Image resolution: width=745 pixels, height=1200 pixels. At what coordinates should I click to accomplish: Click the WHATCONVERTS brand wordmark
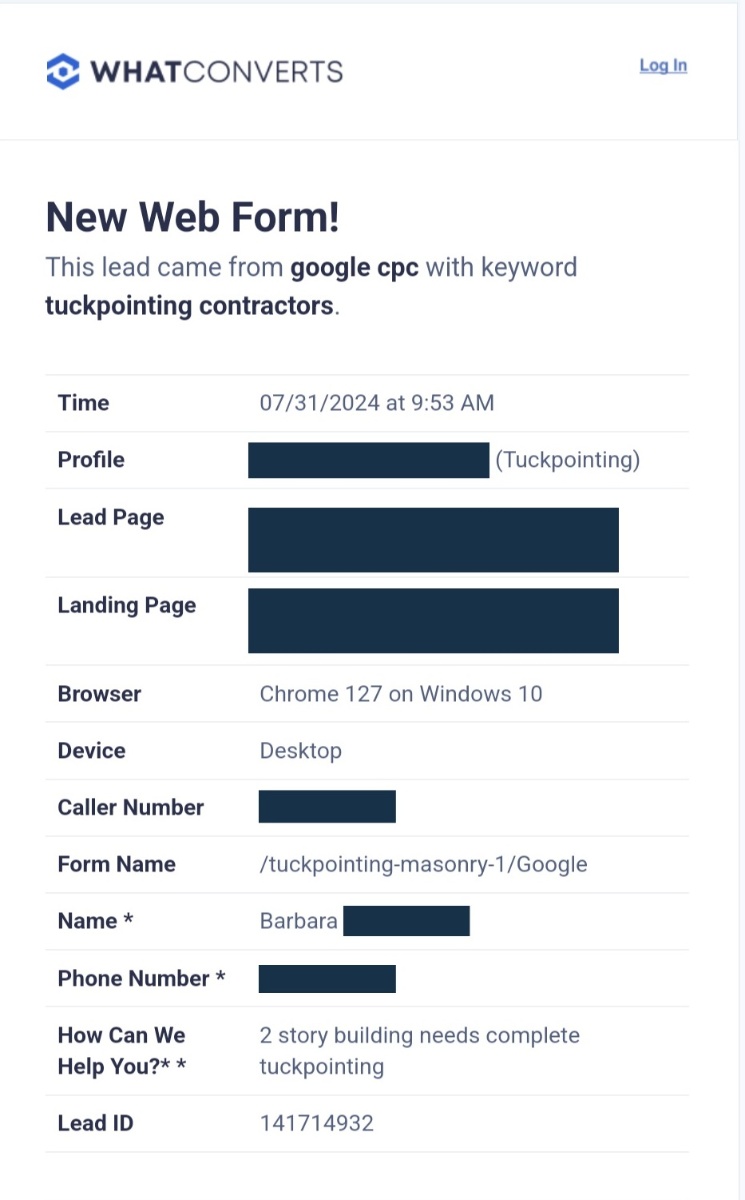tap(216, 72)
